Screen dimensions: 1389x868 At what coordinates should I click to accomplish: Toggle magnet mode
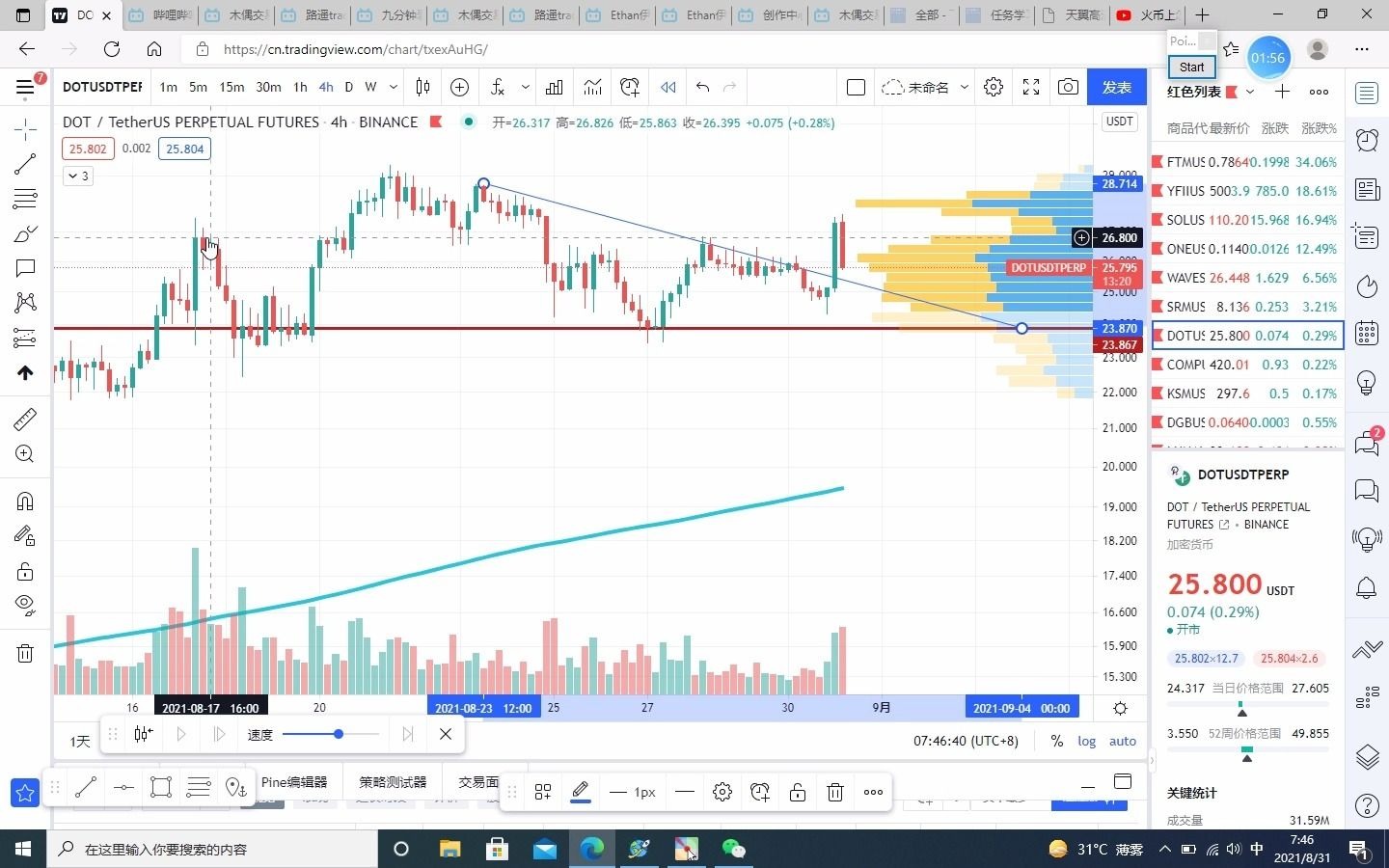pyautogui.click(x=25, y=501)
